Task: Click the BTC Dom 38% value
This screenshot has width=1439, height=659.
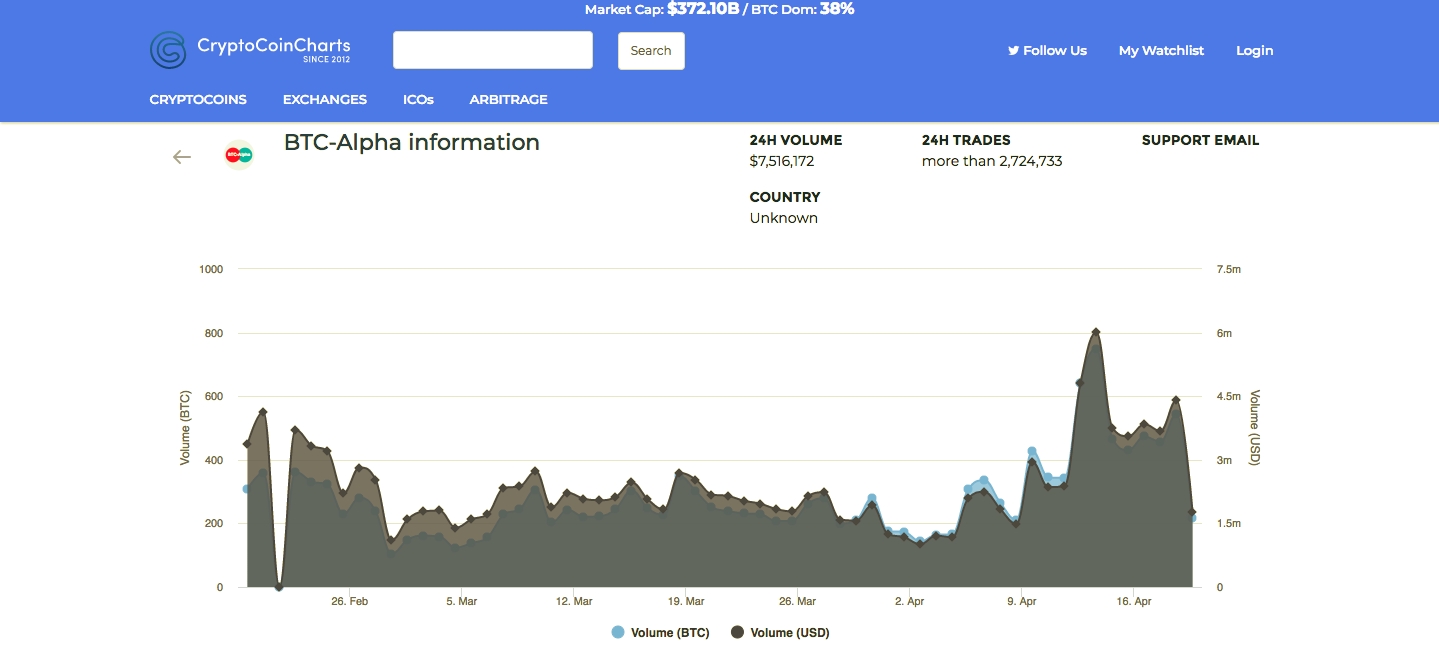Action: 837,9
